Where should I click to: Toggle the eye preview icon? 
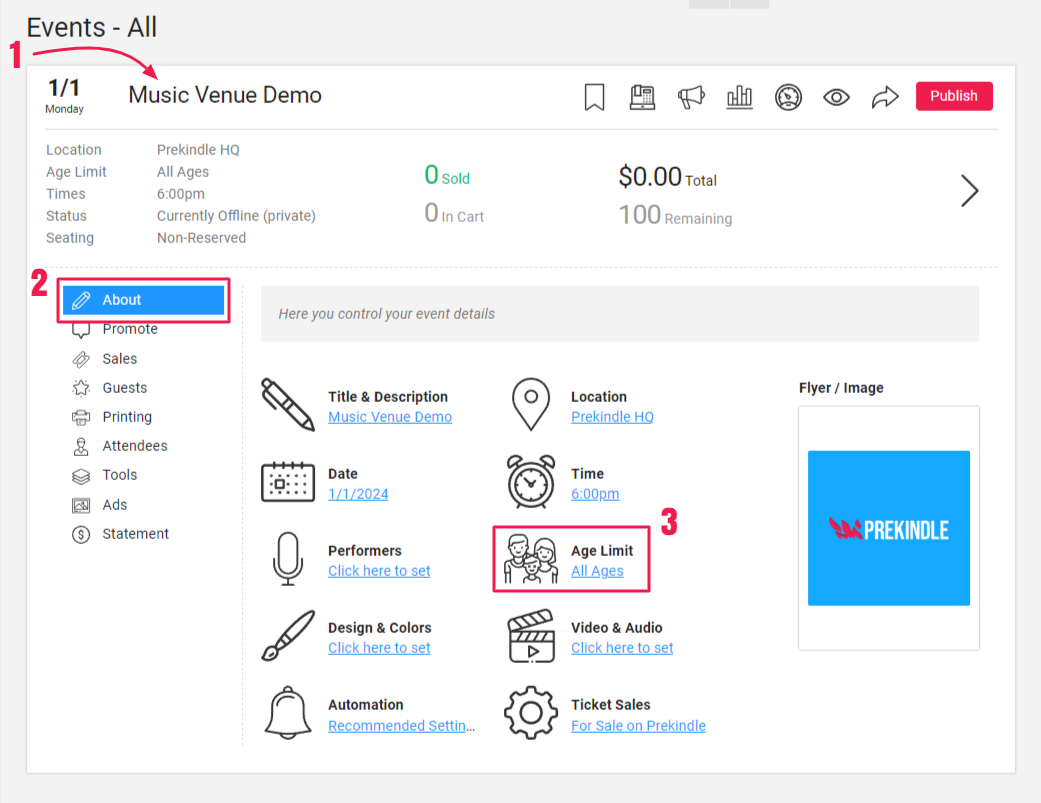point(837,98)
